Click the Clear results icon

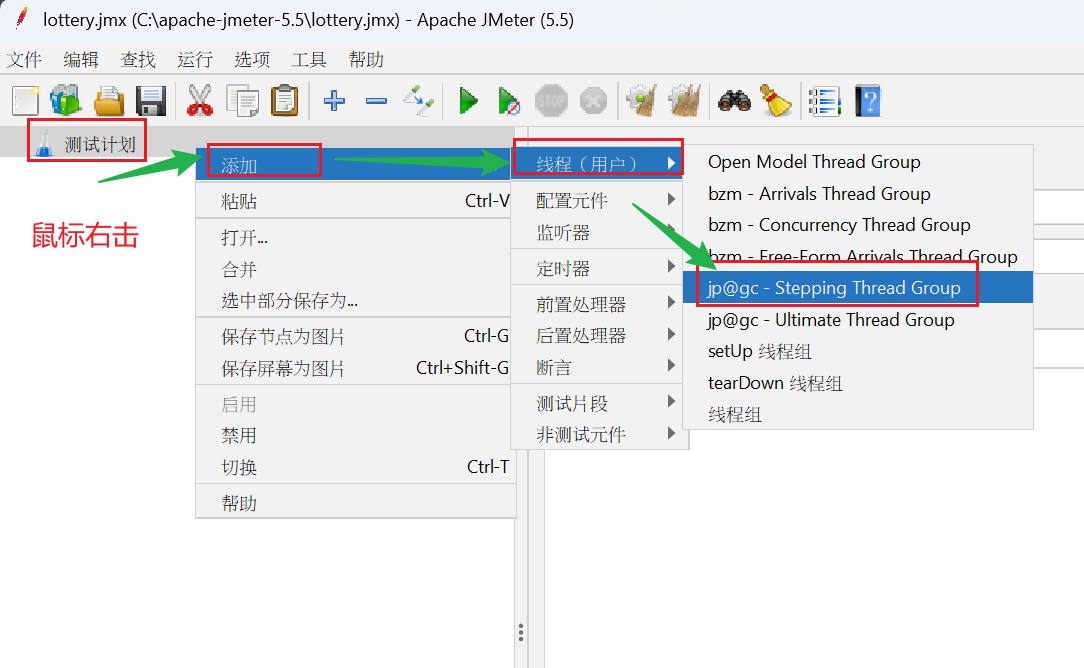point(642,101)
